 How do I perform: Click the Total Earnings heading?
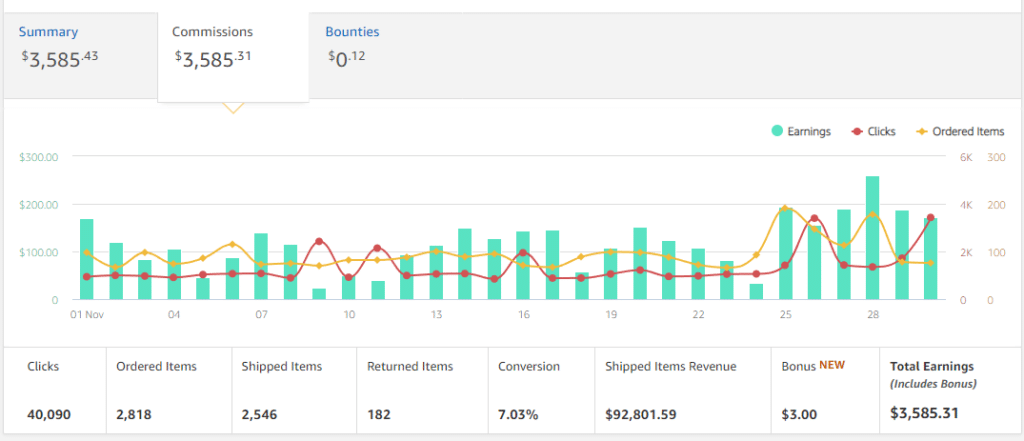(x=932, y=367)
